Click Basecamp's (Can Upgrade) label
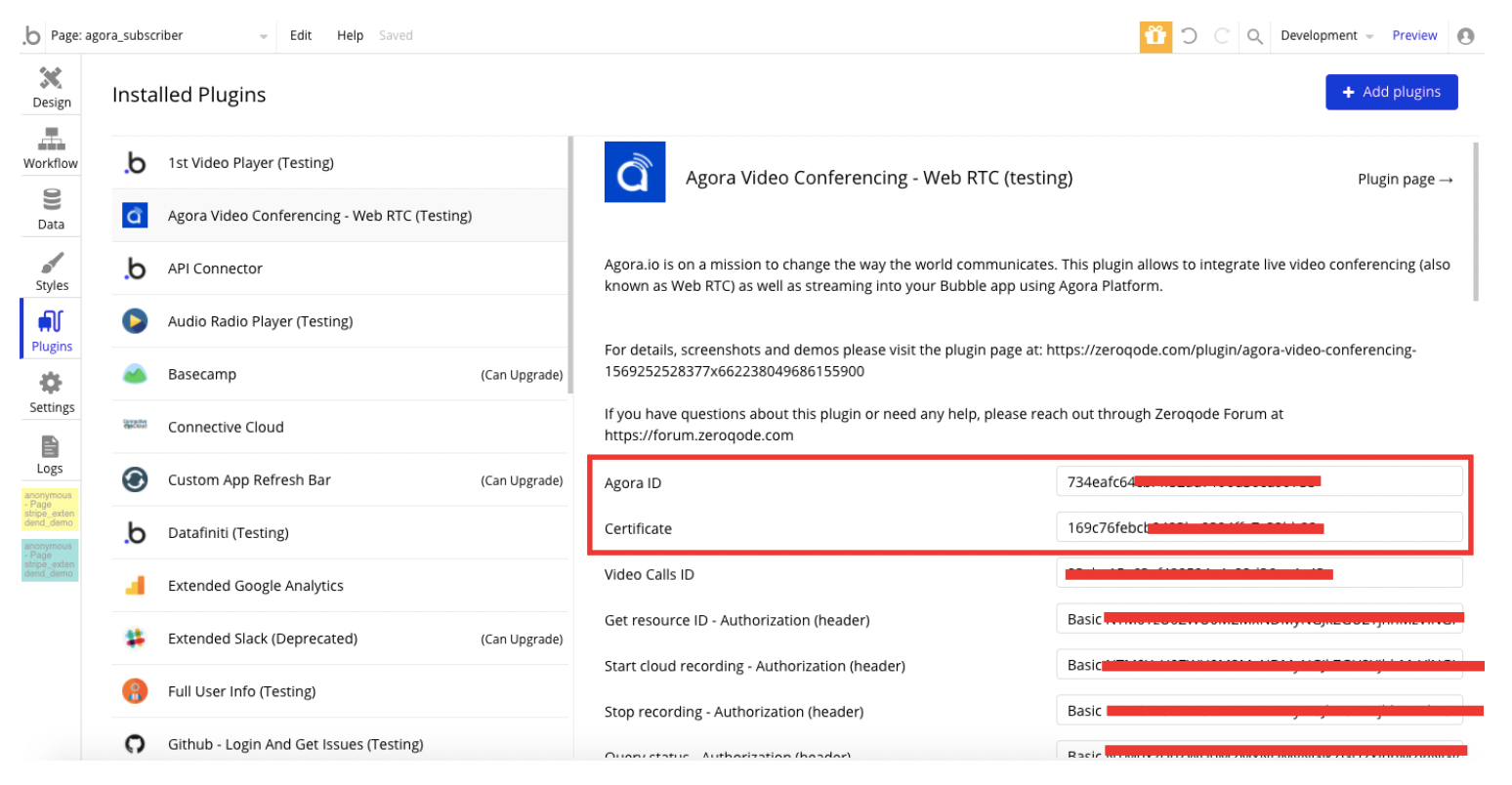 point(522,375)
